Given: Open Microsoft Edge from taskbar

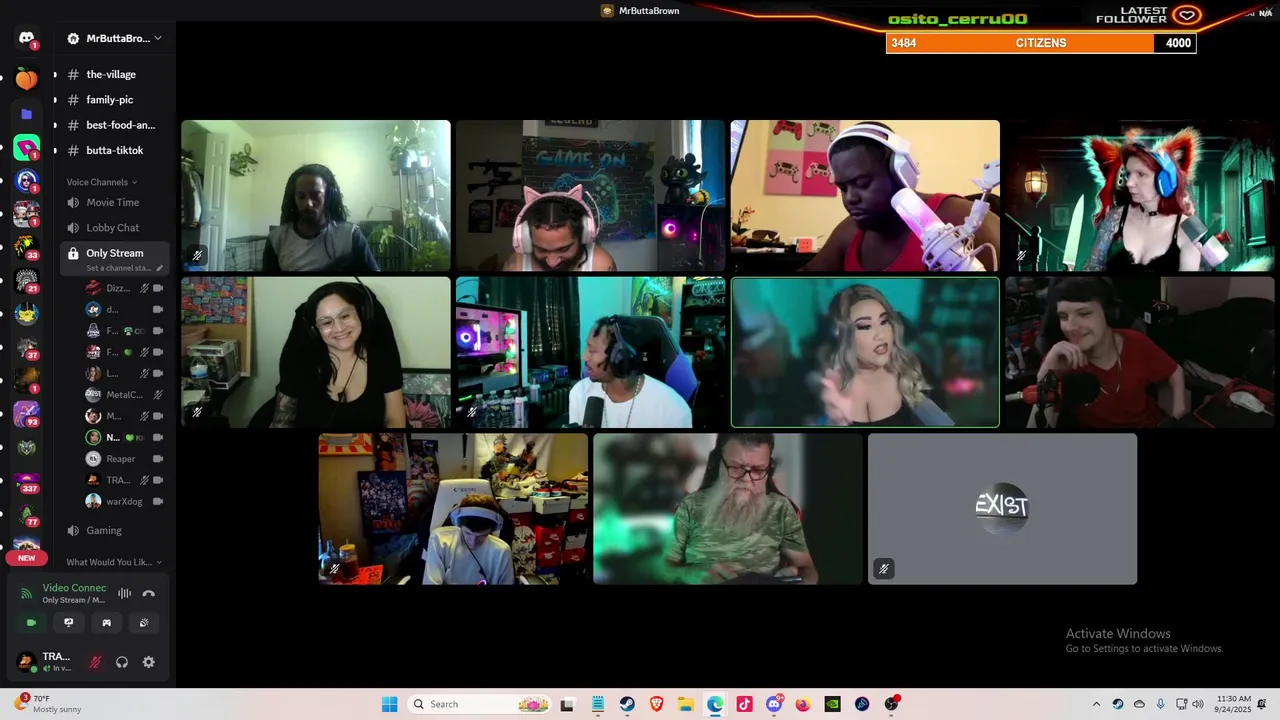Looking at the screenshot, I should (715, 704).
